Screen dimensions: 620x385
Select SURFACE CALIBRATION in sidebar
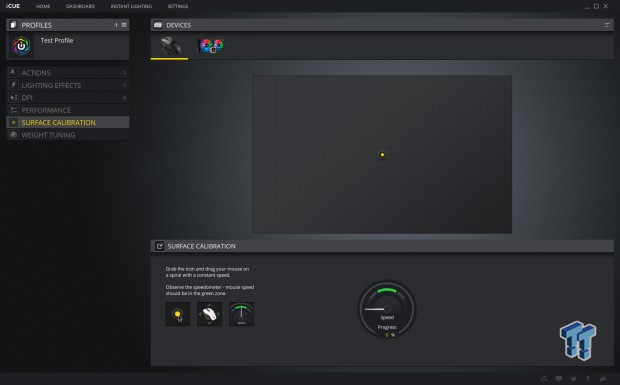[x=68, y=122]
